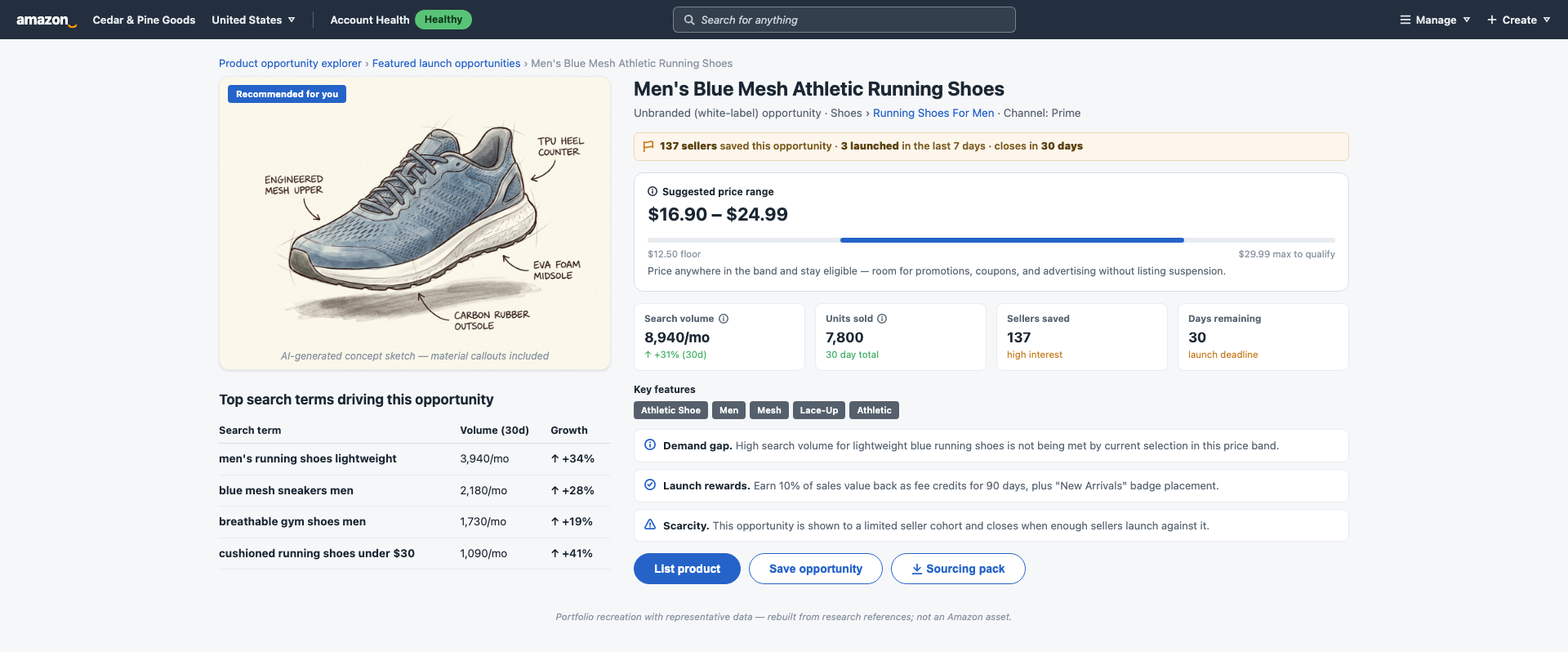The image size is (1568, 652).
Task: Open the Cedar & Pine Goods store name
Action: [x=144, y=20]
